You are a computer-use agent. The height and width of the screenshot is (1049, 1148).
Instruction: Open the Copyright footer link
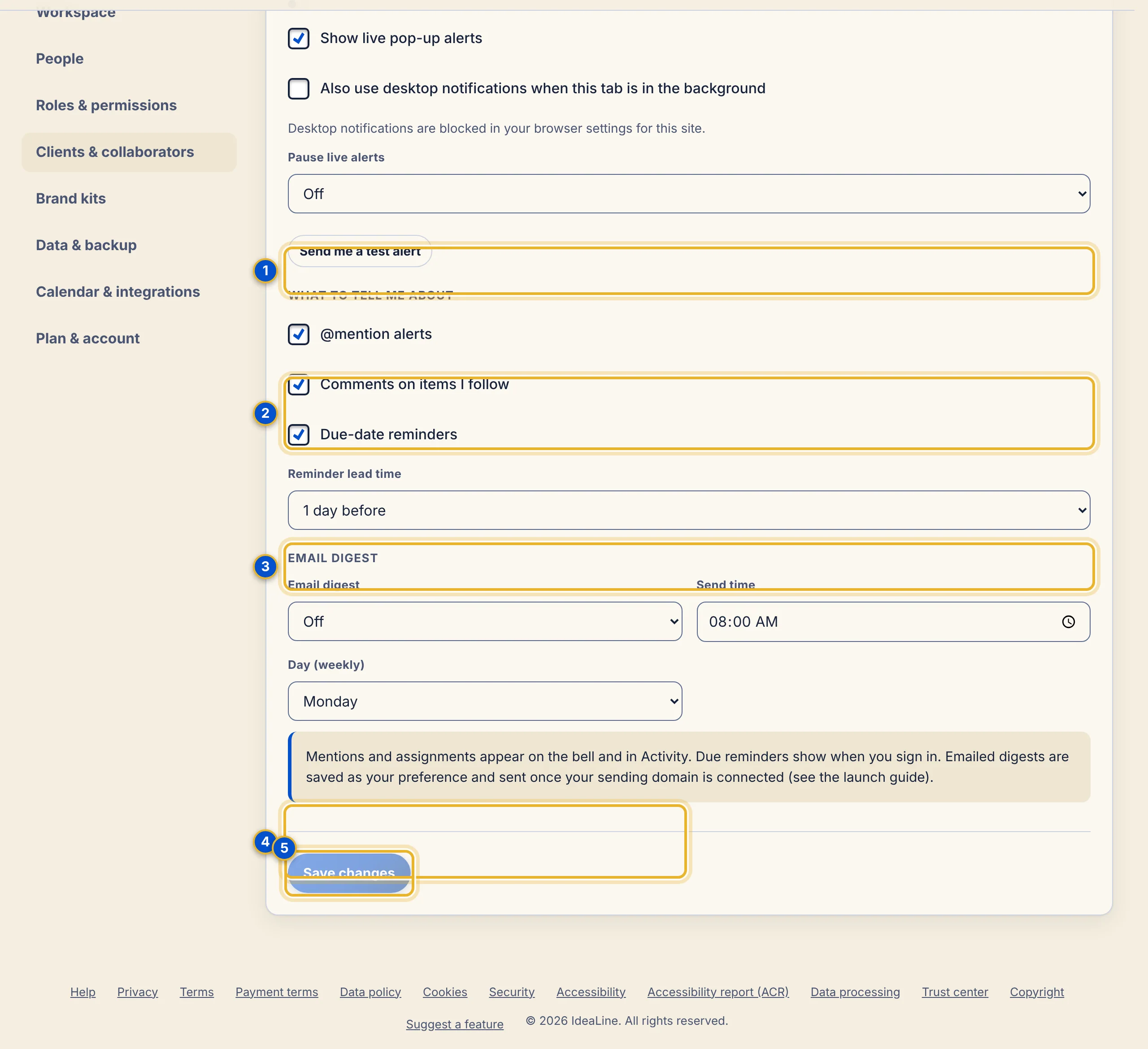coord(1036,992)
